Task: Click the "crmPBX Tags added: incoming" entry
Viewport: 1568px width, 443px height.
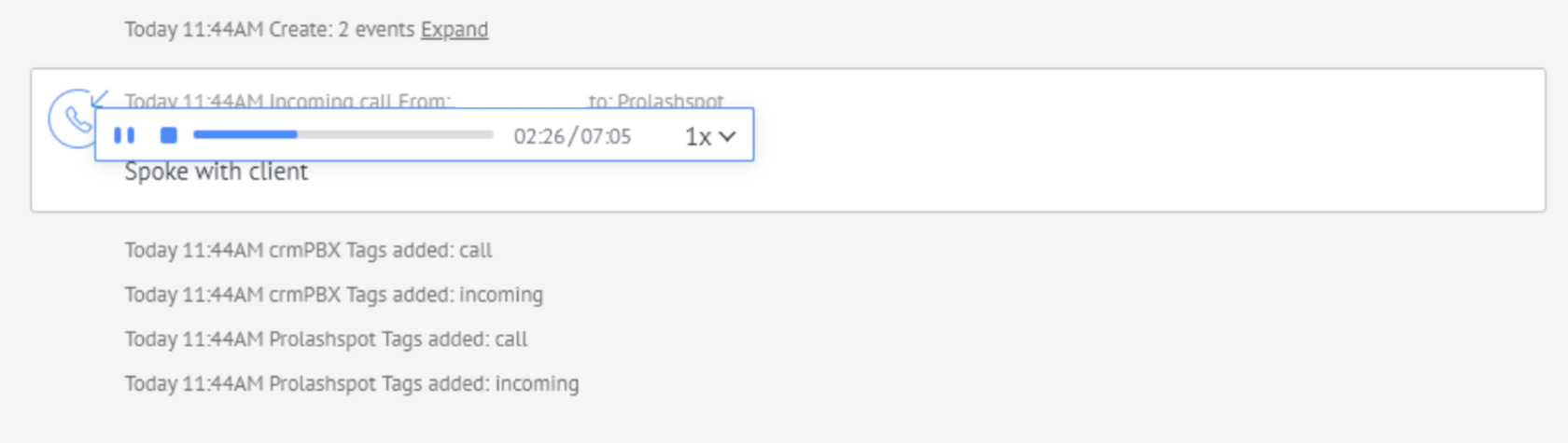Action: tap(333, 295)
